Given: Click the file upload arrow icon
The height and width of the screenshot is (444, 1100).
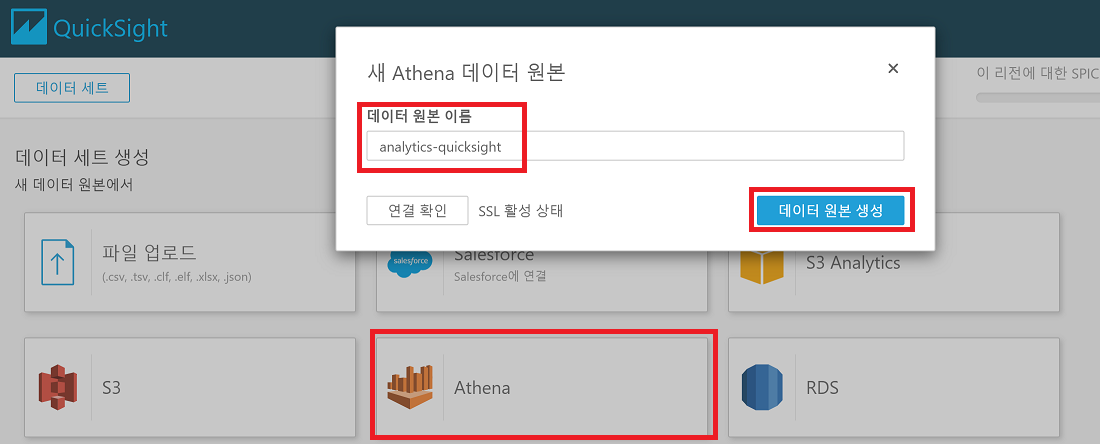Looking at the screenshot, I should coord(57,263).
